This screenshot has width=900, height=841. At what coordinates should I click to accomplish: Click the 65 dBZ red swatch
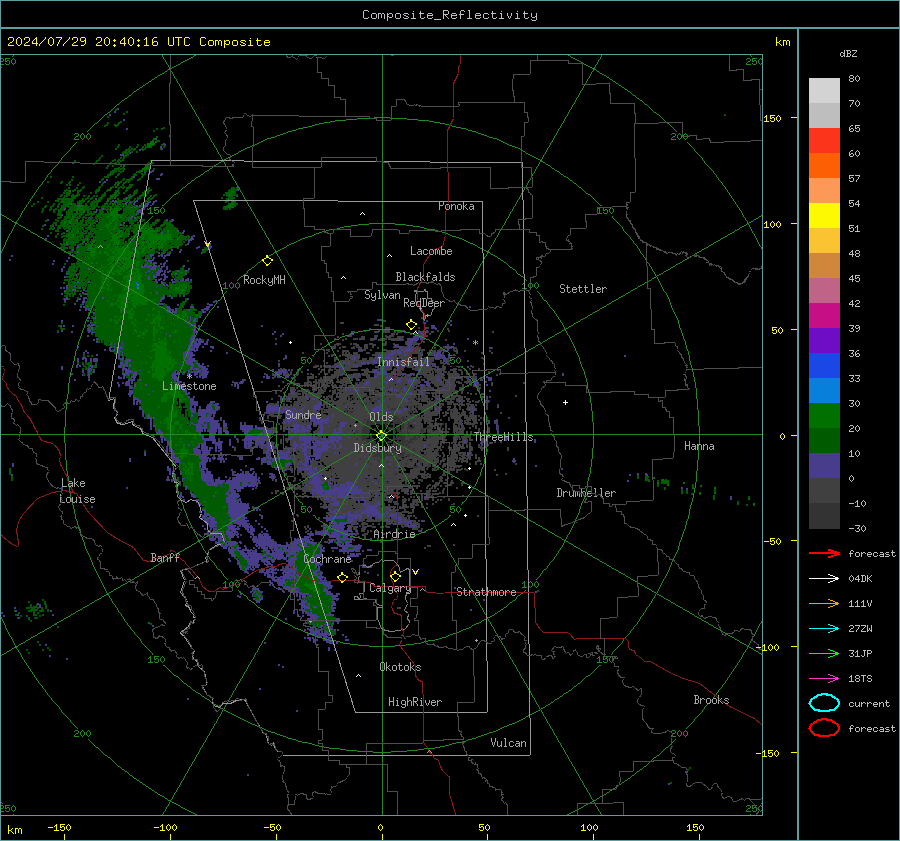(x=824, y=141)
